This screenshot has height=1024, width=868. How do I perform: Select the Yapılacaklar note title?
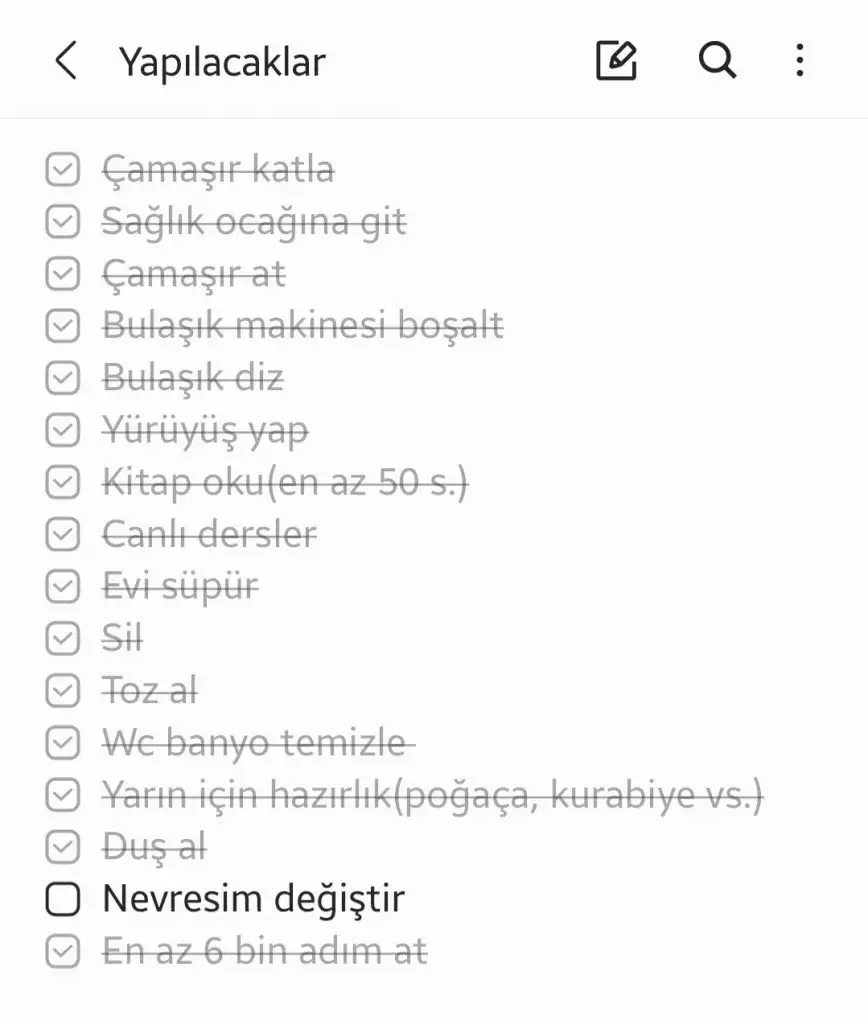[x=222, y=63]
